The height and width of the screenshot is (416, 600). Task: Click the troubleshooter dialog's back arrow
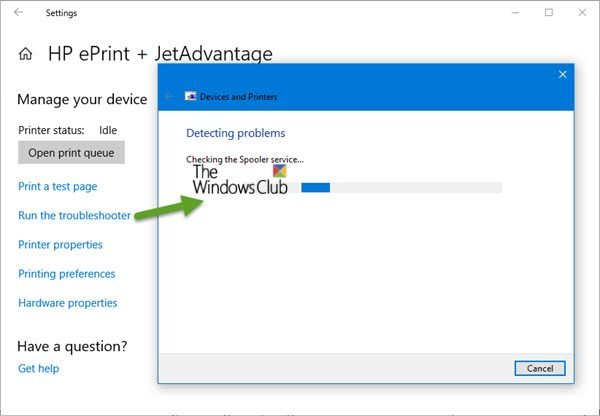169,96
